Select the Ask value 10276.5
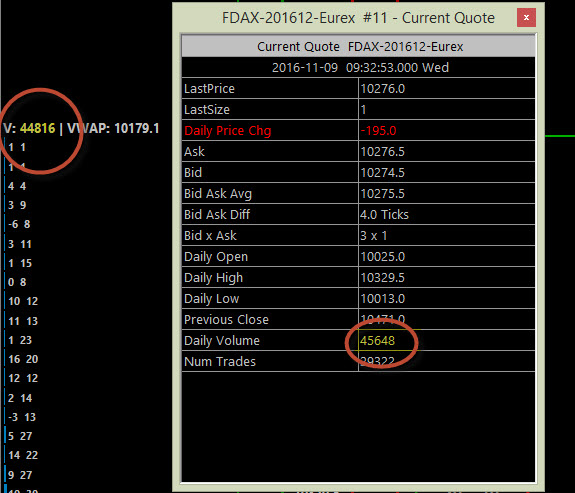The image size is (575, 493). tap(382, 152)
